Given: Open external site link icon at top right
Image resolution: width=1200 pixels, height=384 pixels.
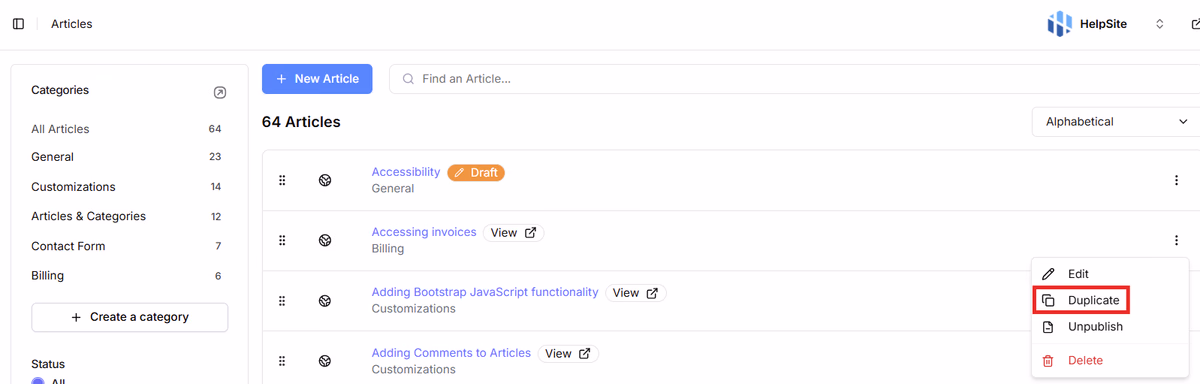Looking at the screenshot, I should pos(1196,24).
